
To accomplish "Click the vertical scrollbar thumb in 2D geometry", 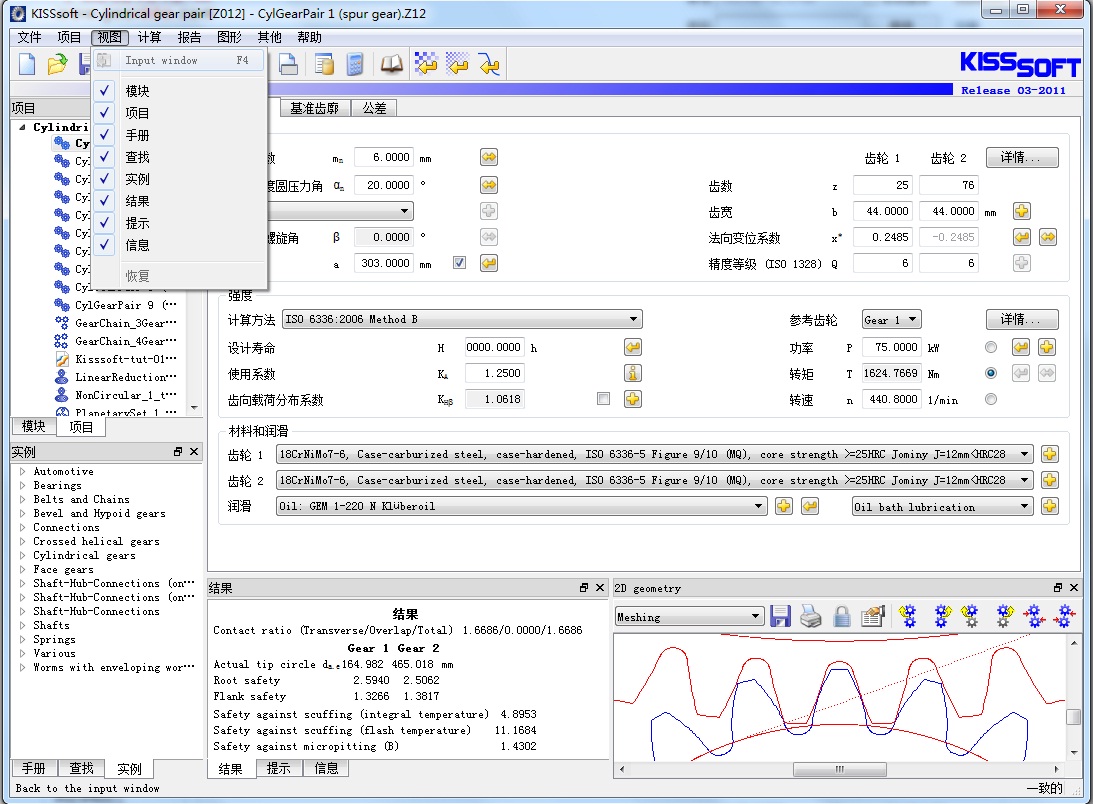I will pyautogui.click(x=1073, y=717).
